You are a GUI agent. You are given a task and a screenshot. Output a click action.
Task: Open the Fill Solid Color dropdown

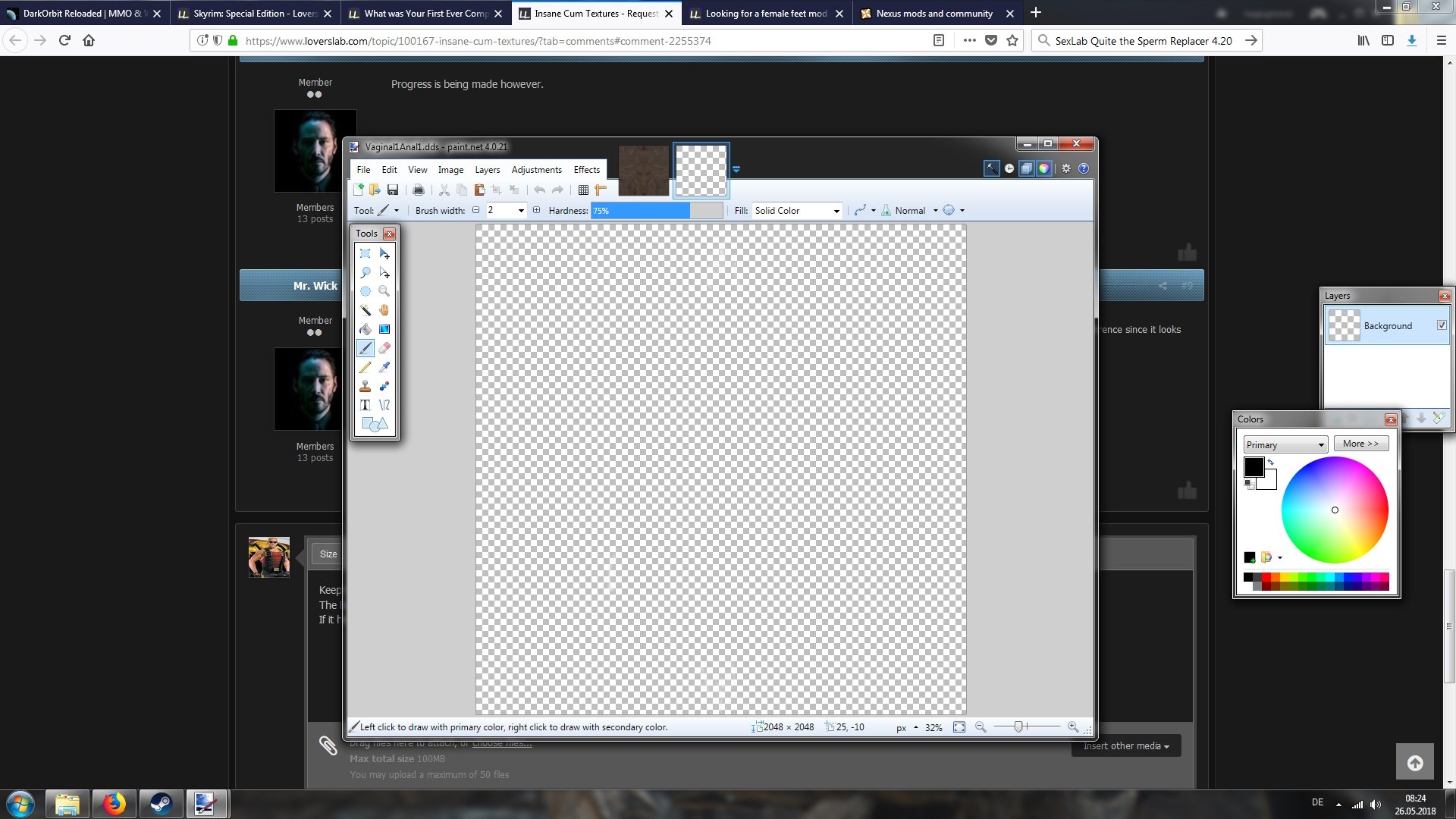pyautogui.click(x=797, y=211)
